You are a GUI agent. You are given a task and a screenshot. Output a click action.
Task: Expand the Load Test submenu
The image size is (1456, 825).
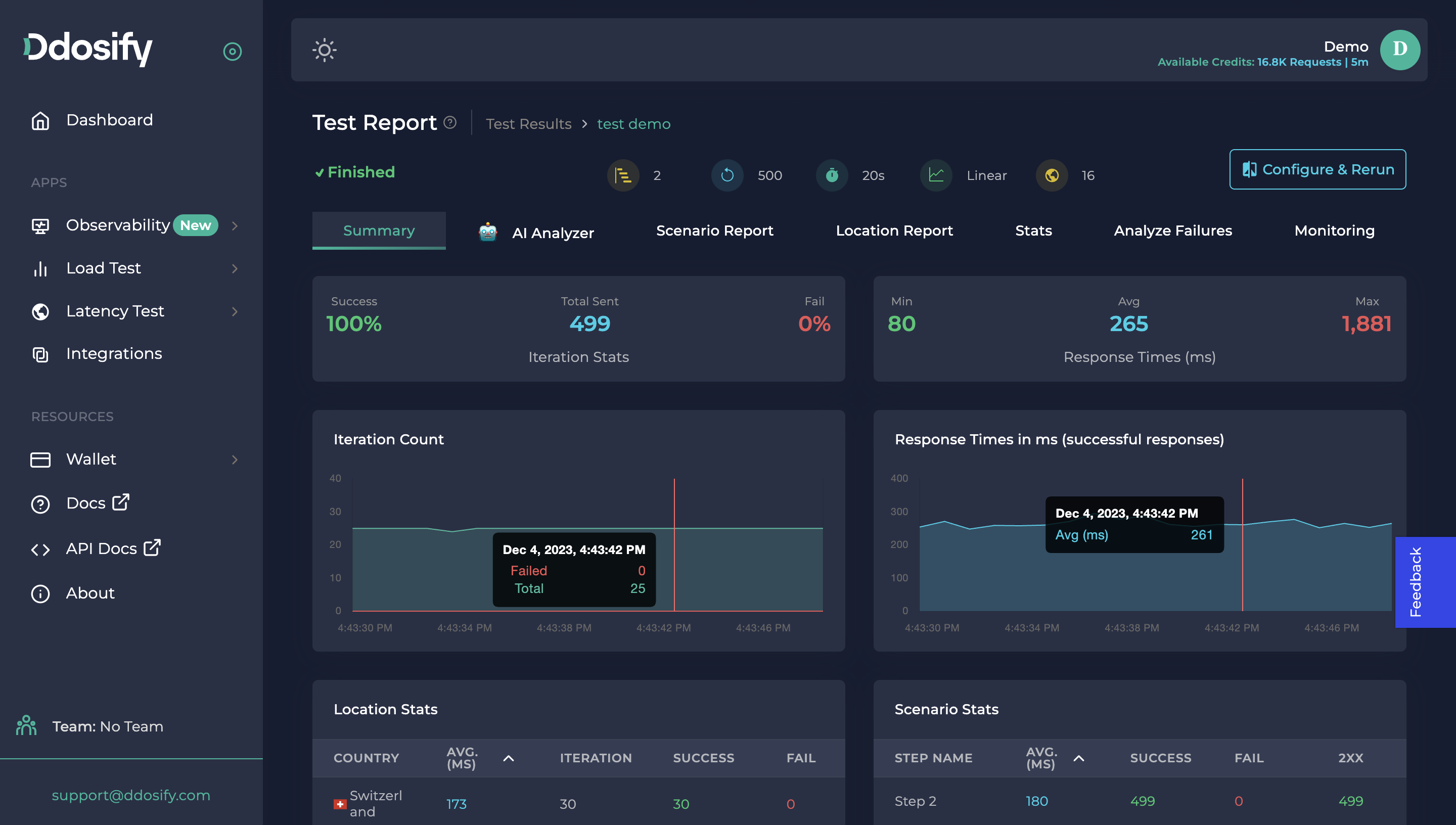(235, 268)
